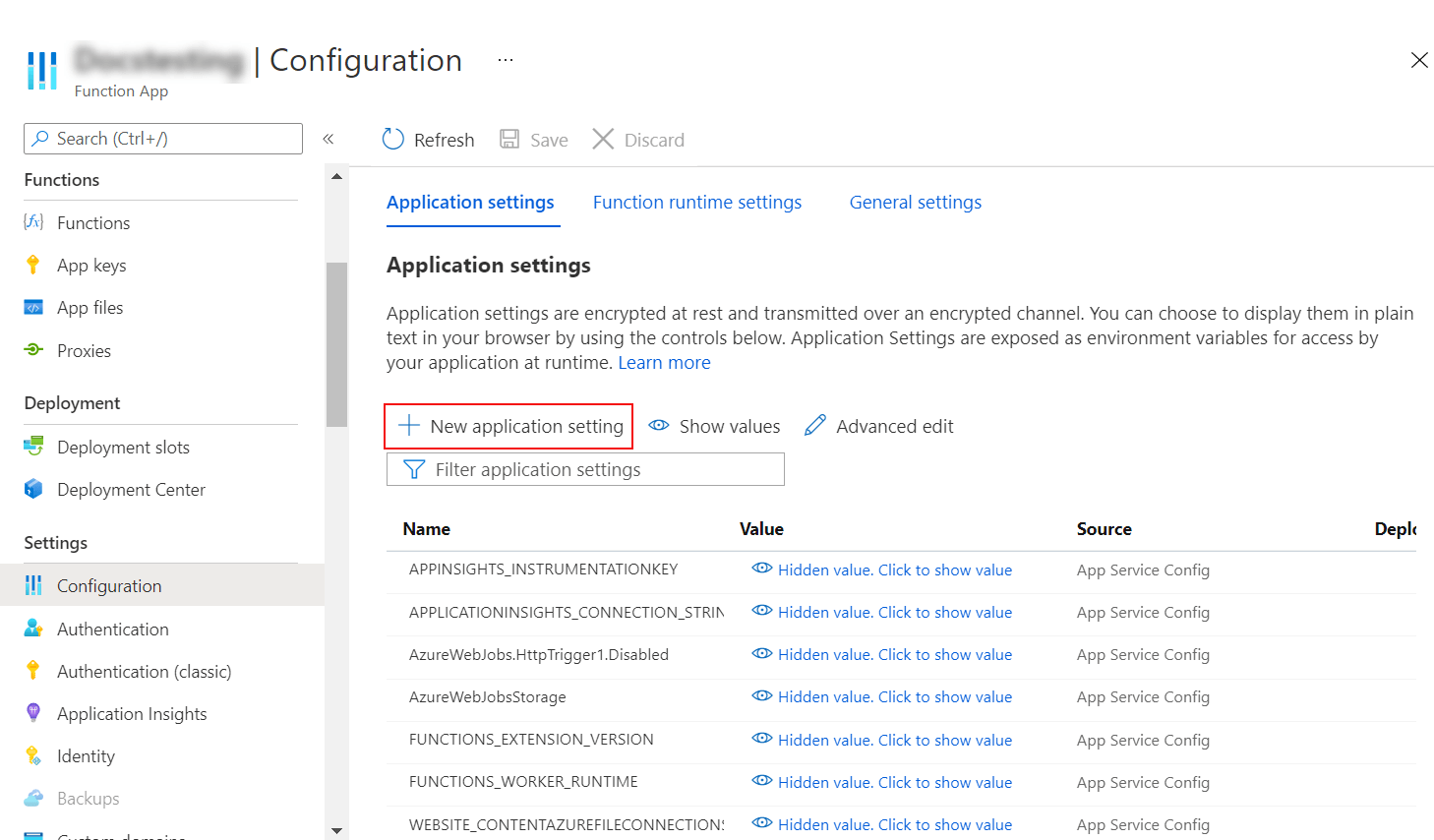The image size is (1434, 840).
Task: Click the Identity key icon
Action: coord(33,755)
